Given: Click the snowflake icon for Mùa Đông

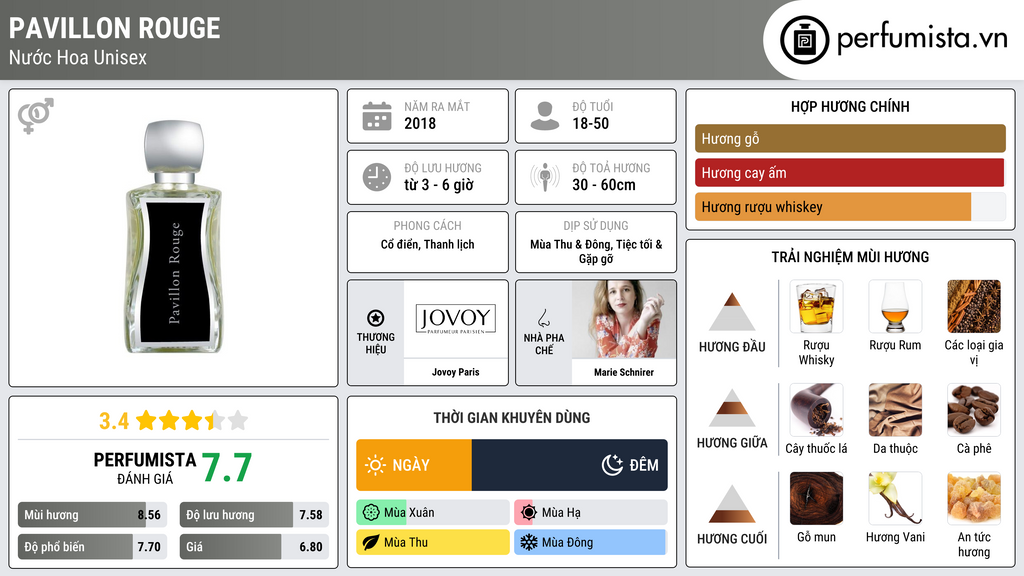Looking at the screenshot, I should coord(529,542).
